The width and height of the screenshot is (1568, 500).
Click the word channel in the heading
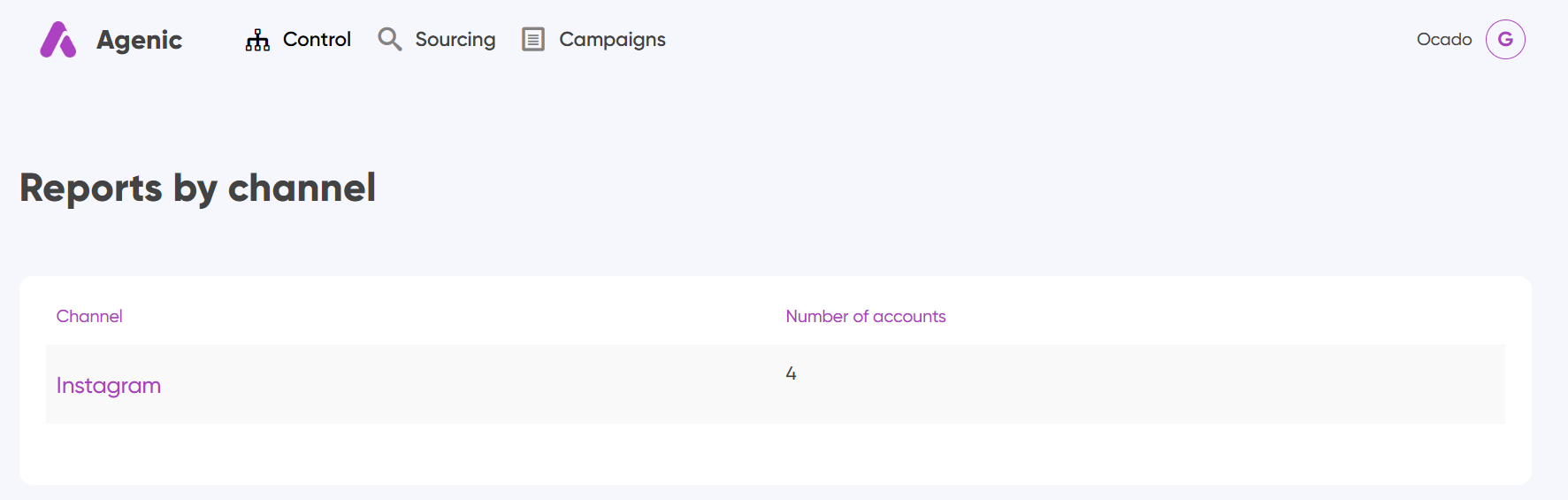tap(302, 188)
